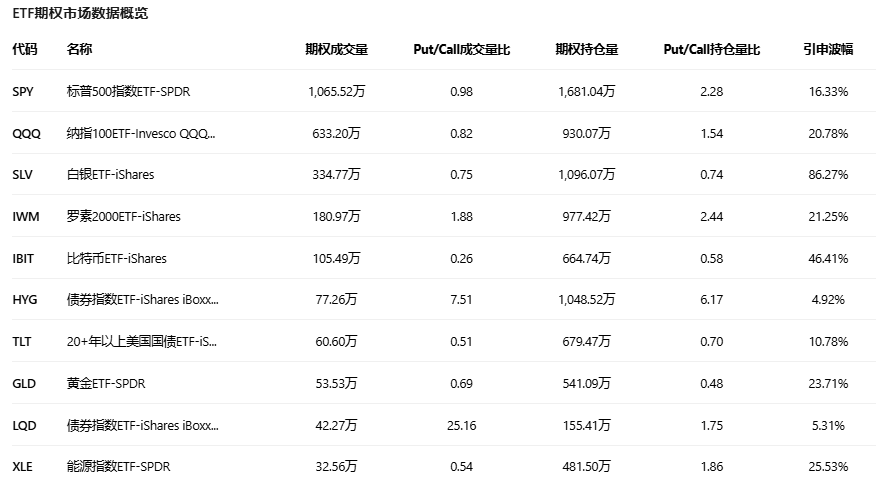Click the XLE ticker code
The image size is (888, 490).
click(x=22, y=466)
